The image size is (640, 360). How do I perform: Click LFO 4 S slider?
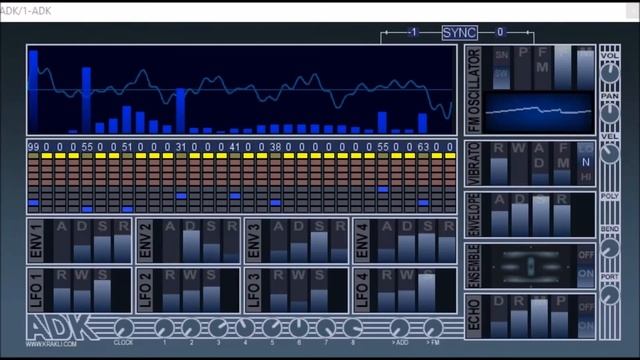click(x=427, y=291)
